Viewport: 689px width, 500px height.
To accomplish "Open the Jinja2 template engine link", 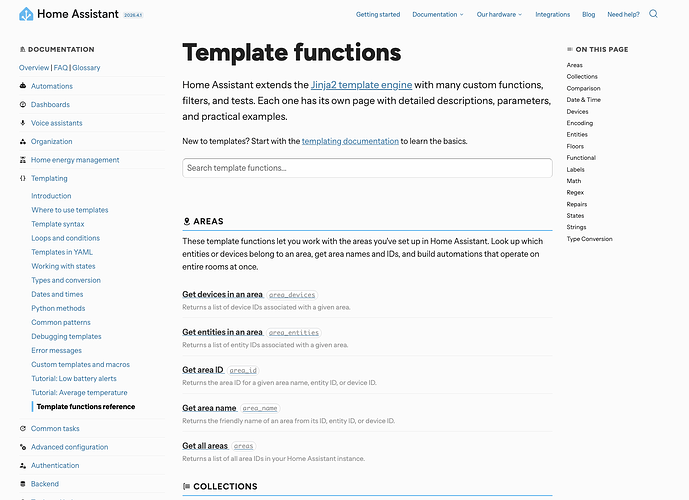I will (x=362, y=86).
